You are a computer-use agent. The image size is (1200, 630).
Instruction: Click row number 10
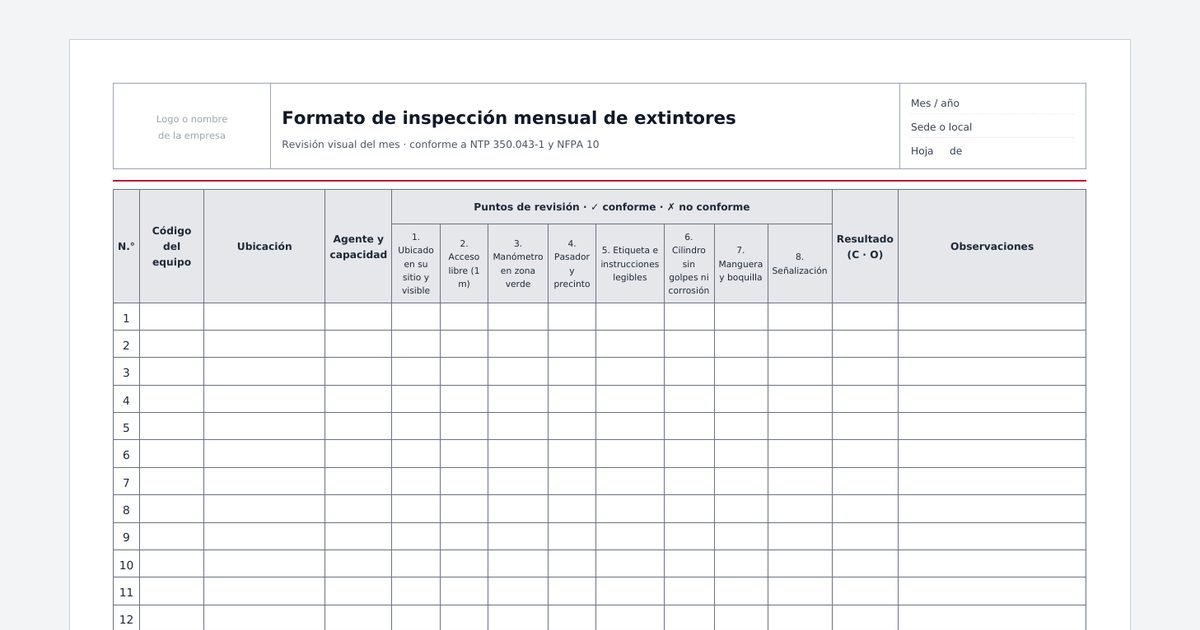tap(126, 564)
